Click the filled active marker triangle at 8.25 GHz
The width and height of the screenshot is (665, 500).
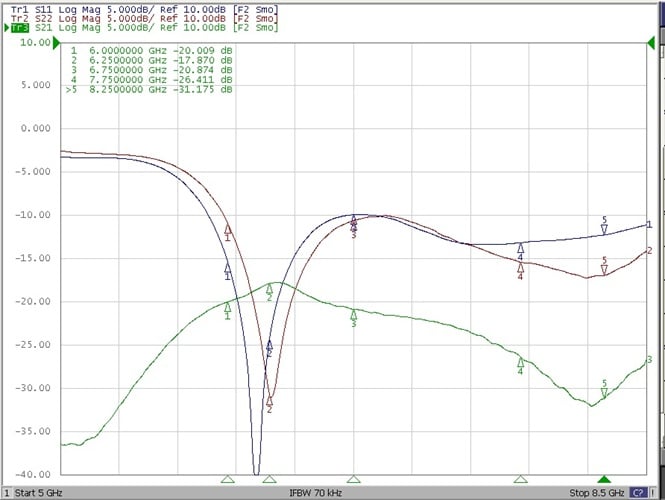[x=604, y=479]
